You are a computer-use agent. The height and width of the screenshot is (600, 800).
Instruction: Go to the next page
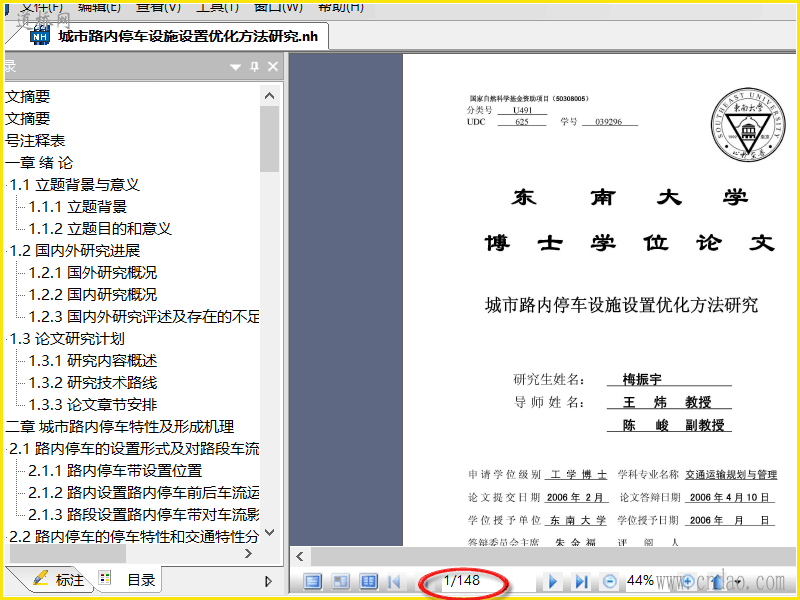tap(553, 581)
